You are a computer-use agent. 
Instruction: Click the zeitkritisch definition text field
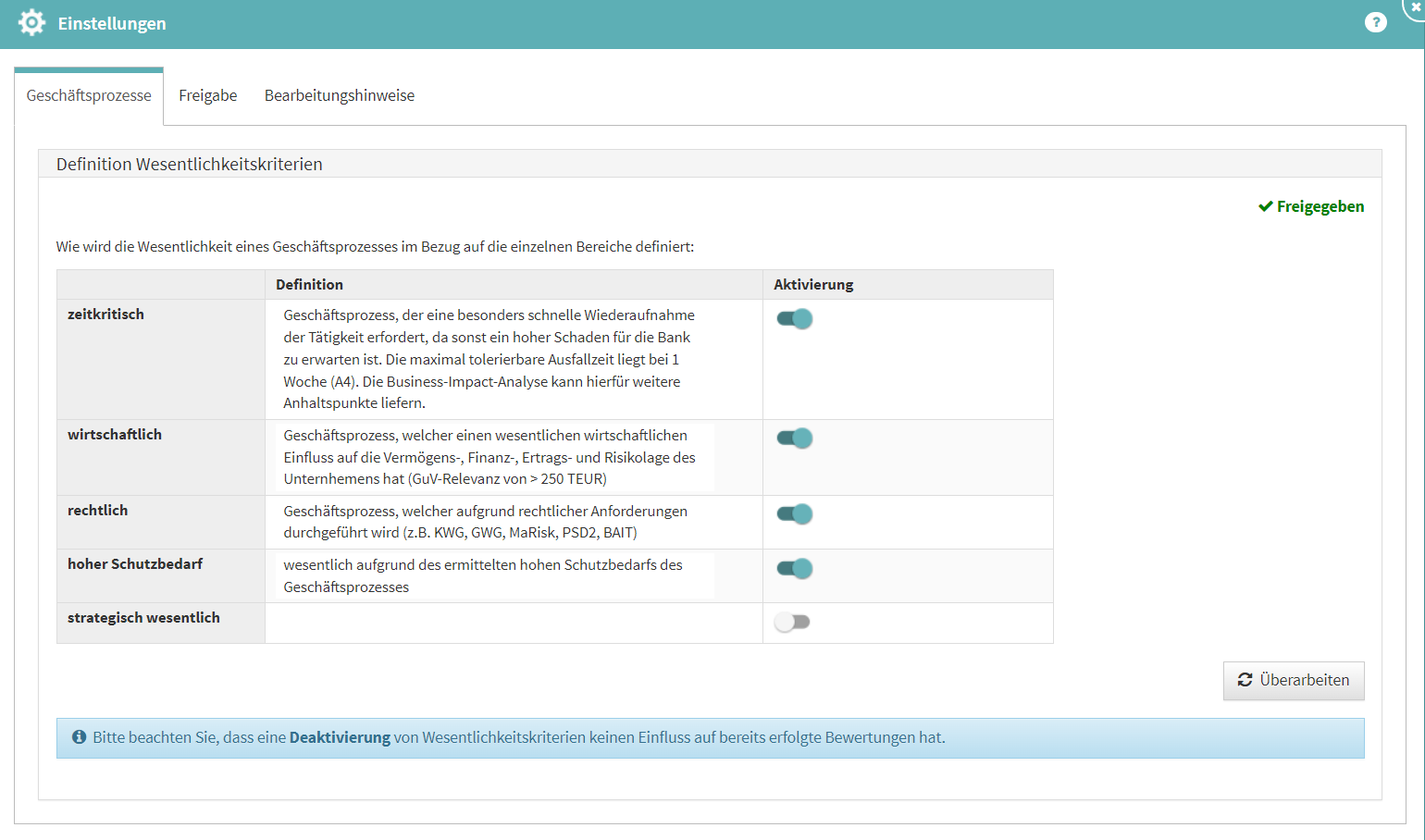tap(489, 359)
